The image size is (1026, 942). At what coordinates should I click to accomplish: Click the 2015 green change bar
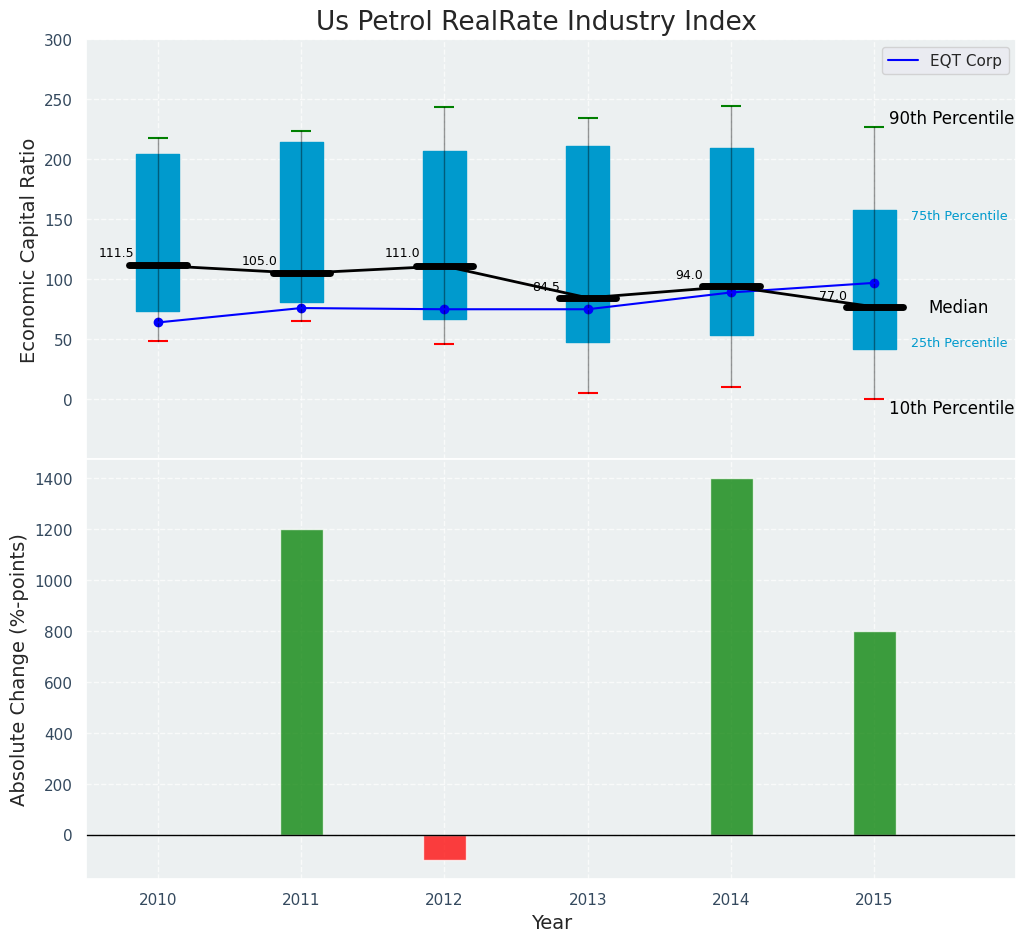874,733
